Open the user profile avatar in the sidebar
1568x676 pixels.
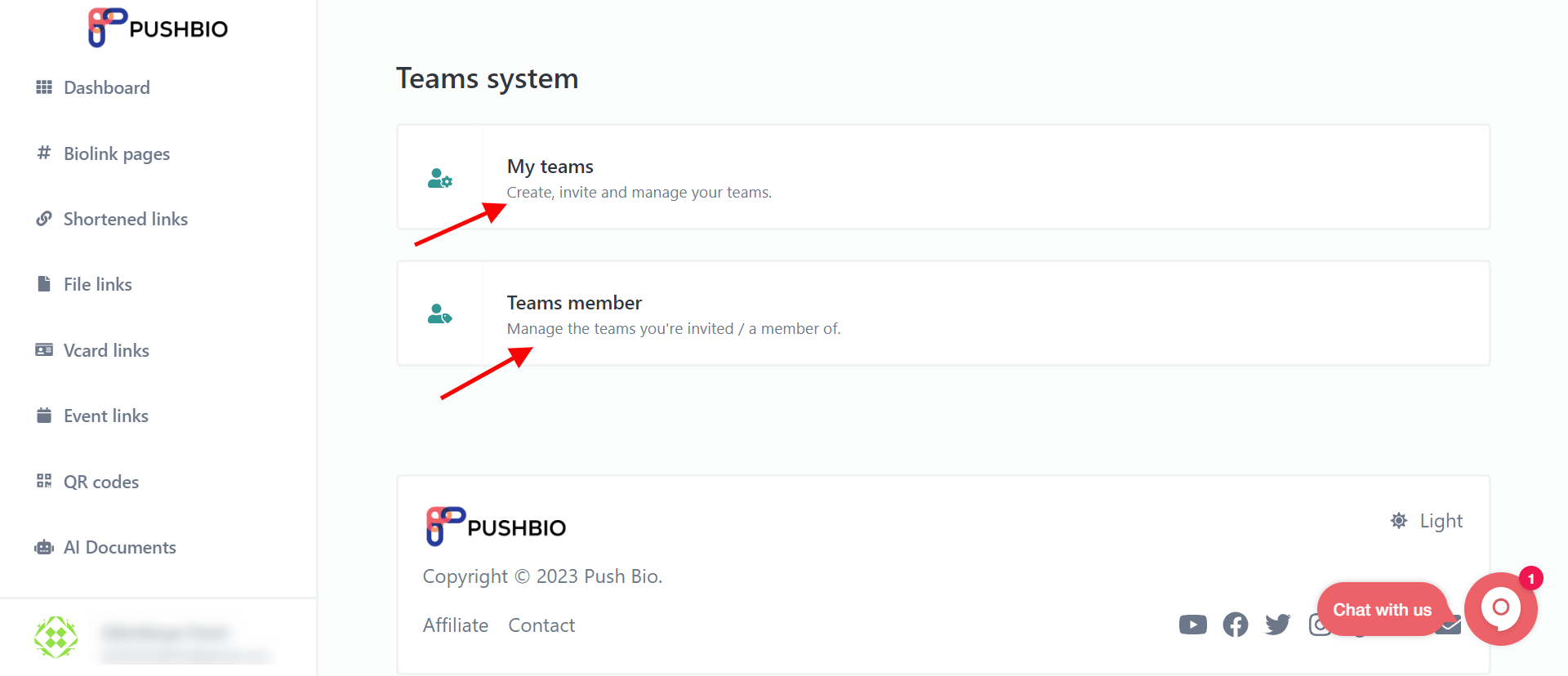point(56,638)
